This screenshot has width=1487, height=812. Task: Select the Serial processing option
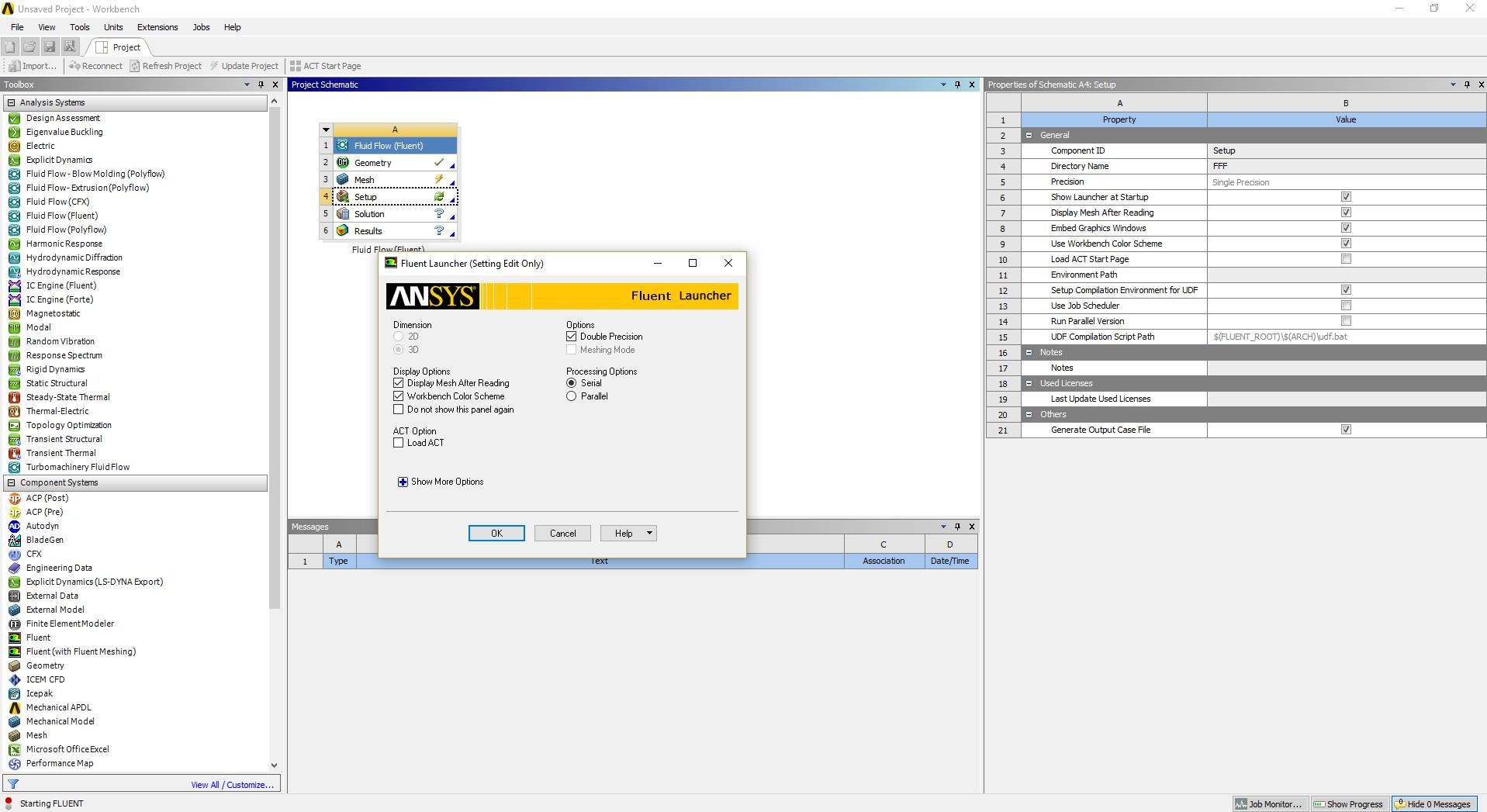click(x=572, y=383)
